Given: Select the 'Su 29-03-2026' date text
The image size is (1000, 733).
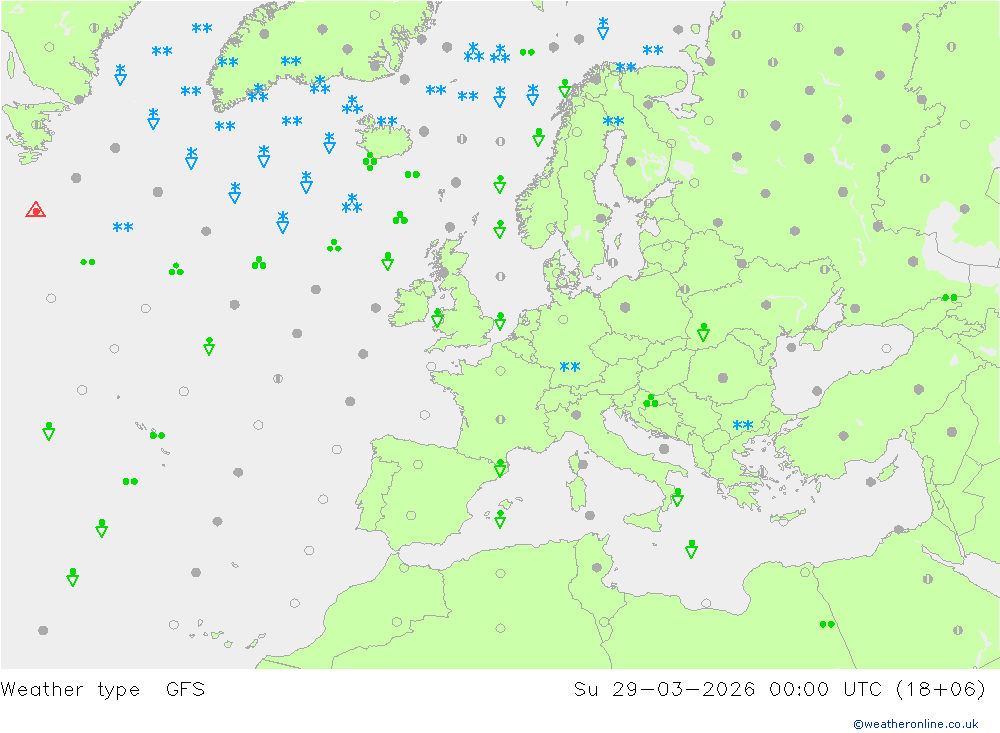Looking at the screenshot, I should [x=664, y=689].
